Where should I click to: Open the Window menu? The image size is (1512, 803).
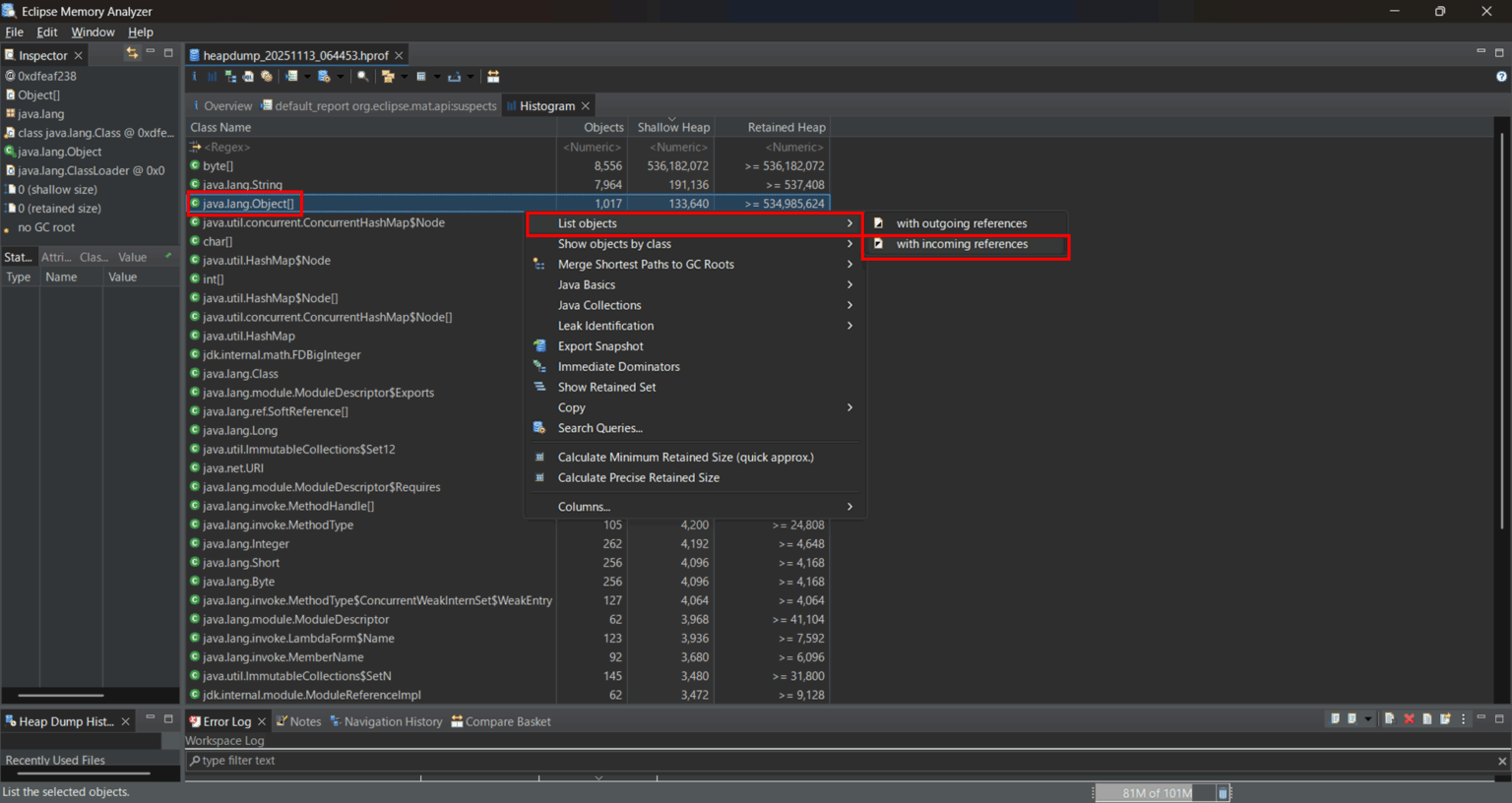click(94, 31)
